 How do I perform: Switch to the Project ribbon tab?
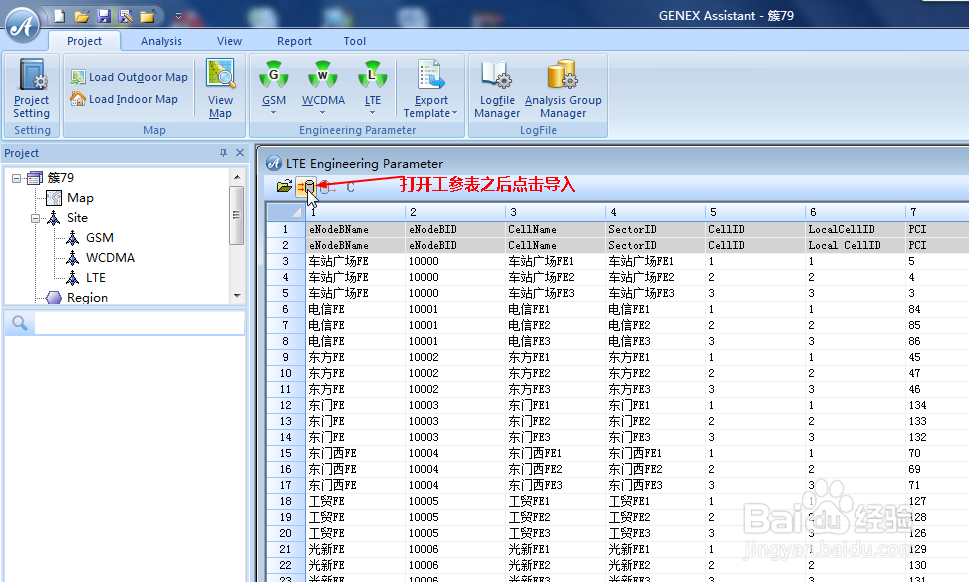pyautogui.click(x=84, y=41)
